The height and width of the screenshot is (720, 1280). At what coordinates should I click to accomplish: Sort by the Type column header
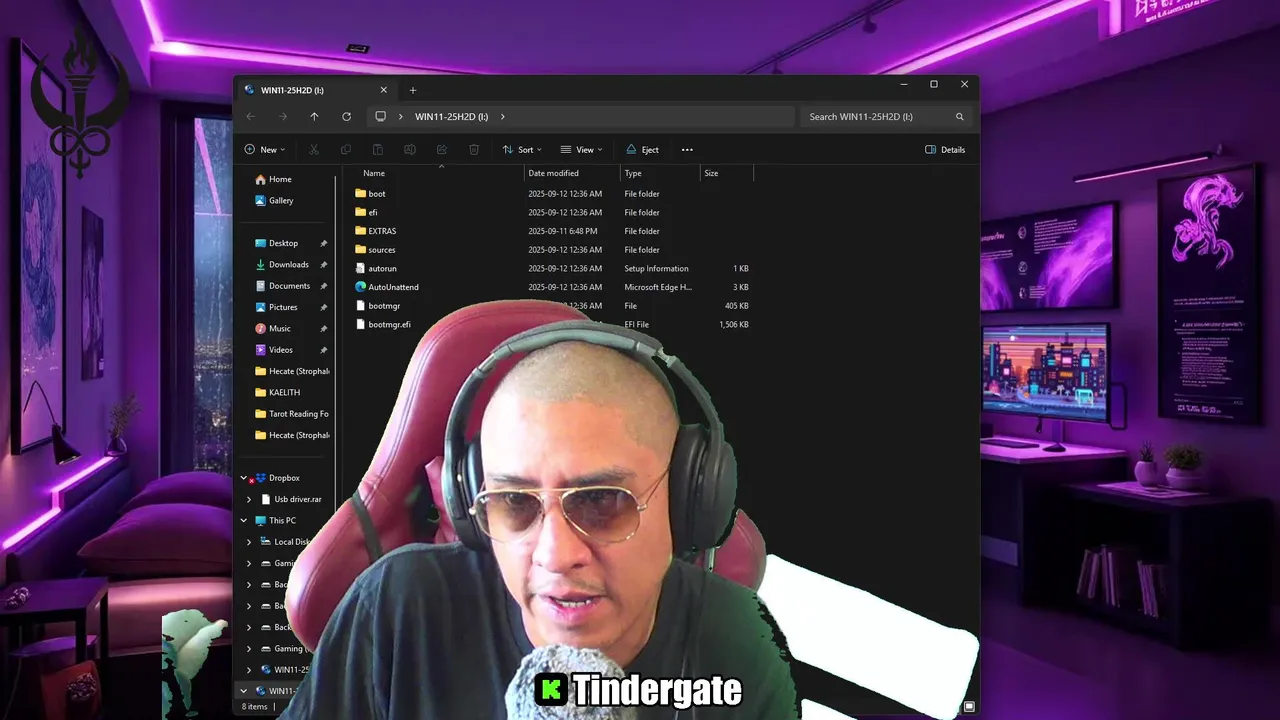633,174
